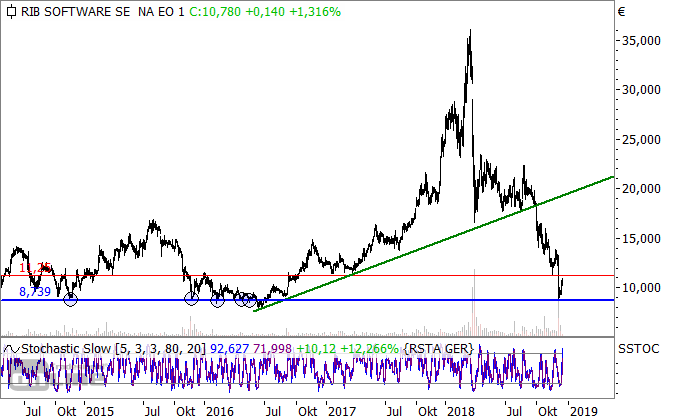
Task: Click the 2016 year label on time axis
Action: [220, 411]
